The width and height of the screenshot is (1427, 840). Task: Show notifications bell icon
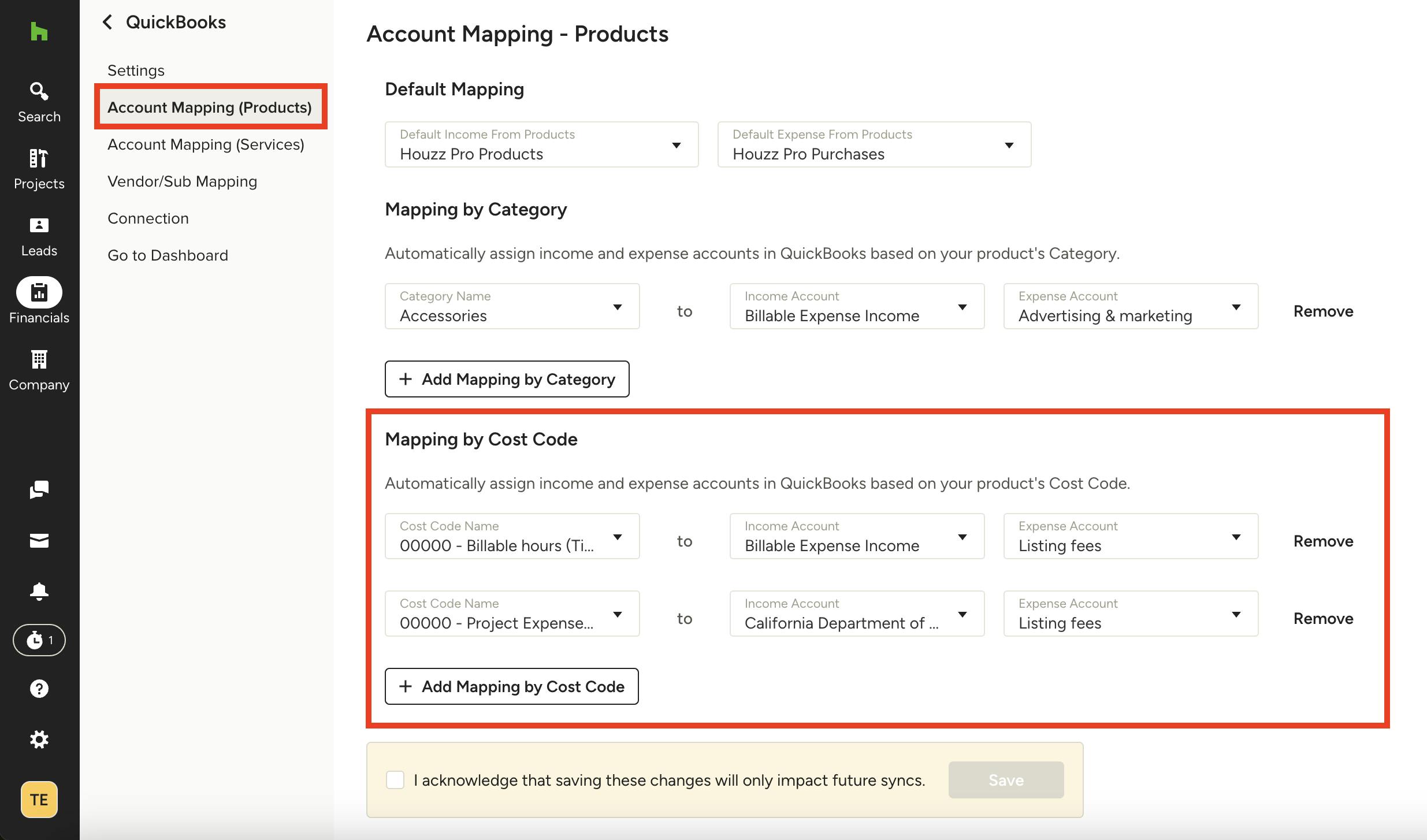pyautogui.click(x=39, y=591)
